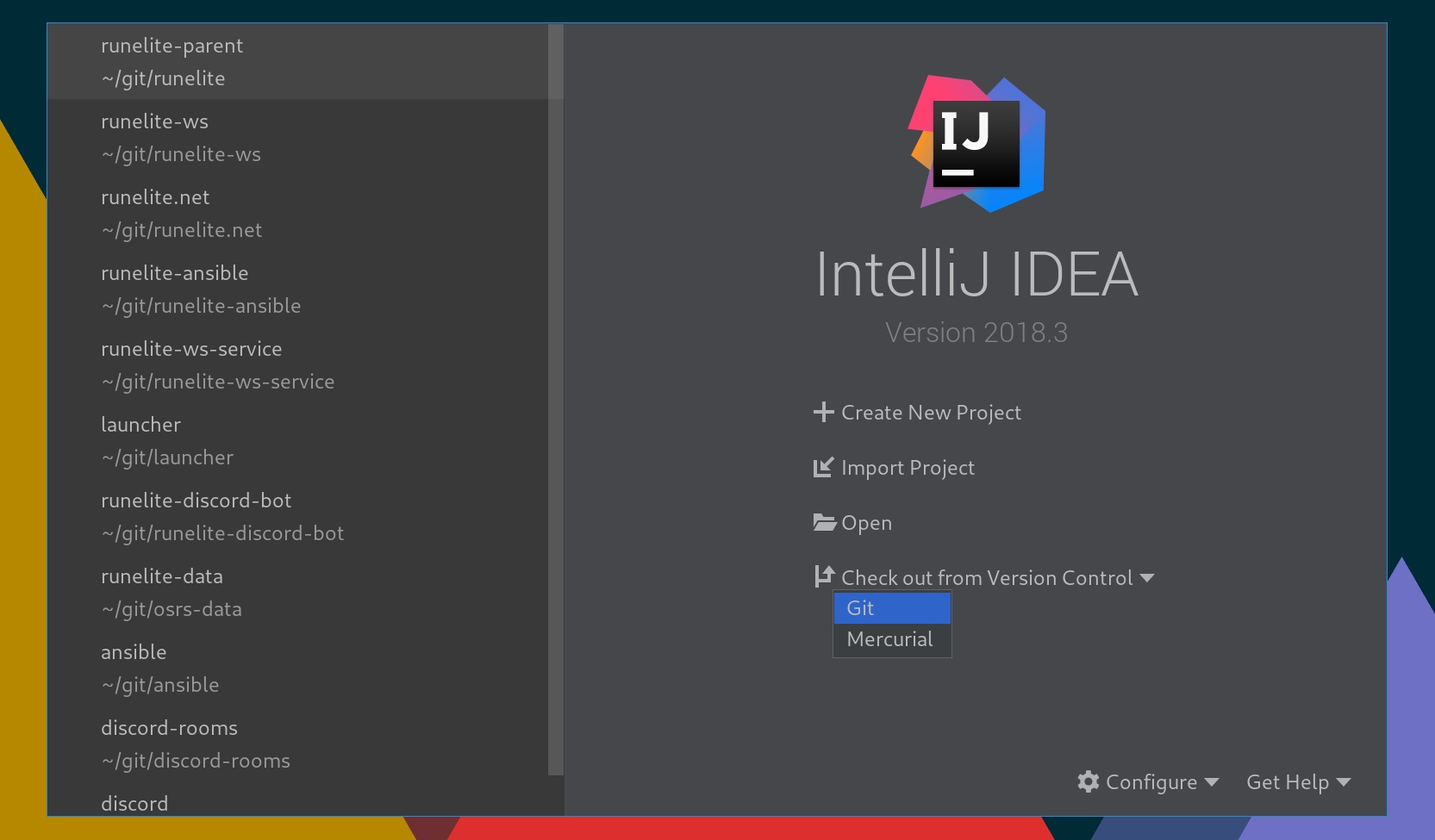1435x840 pixels.
Task: Click Check out from Version Control text
Action: pos(987,578)
